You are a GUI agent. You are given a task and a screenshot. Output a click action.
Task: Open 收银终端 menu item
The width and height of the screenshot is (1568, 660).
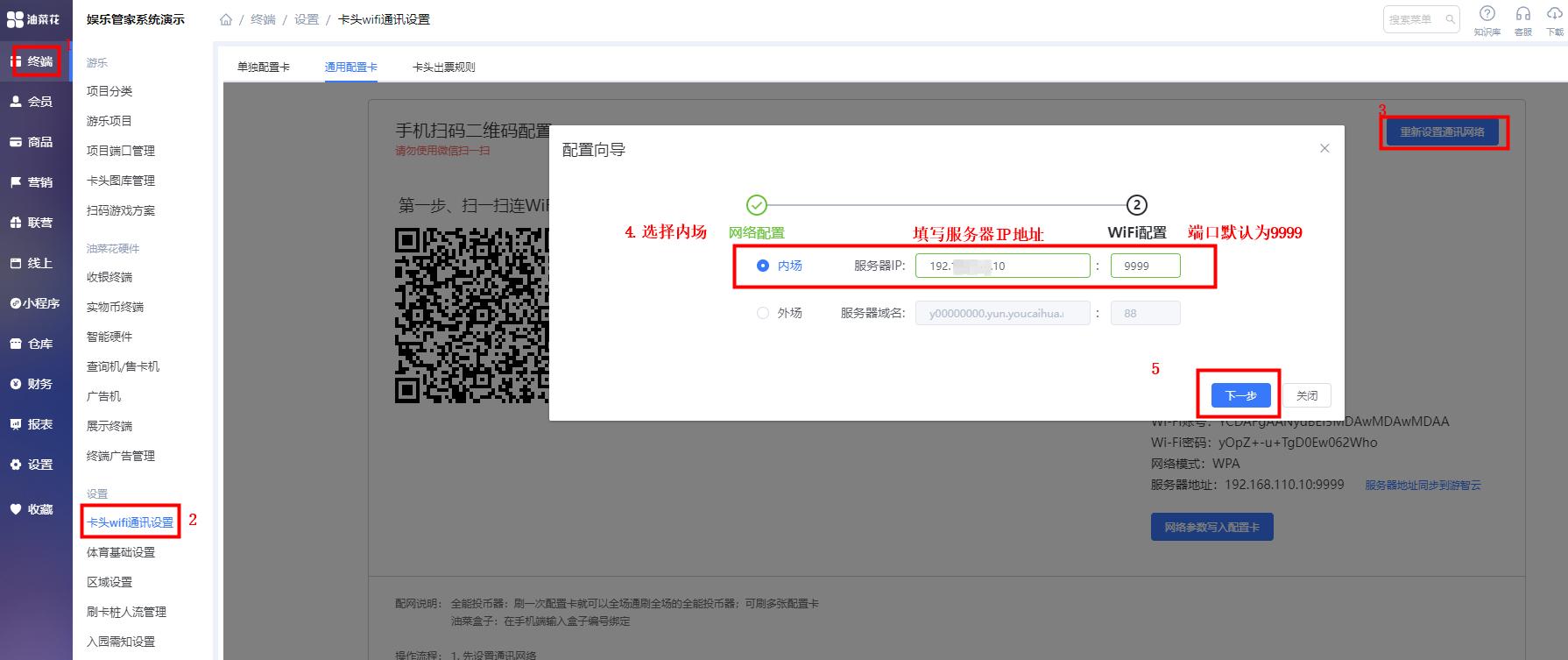pyautogui.click(x=109, y=277)
